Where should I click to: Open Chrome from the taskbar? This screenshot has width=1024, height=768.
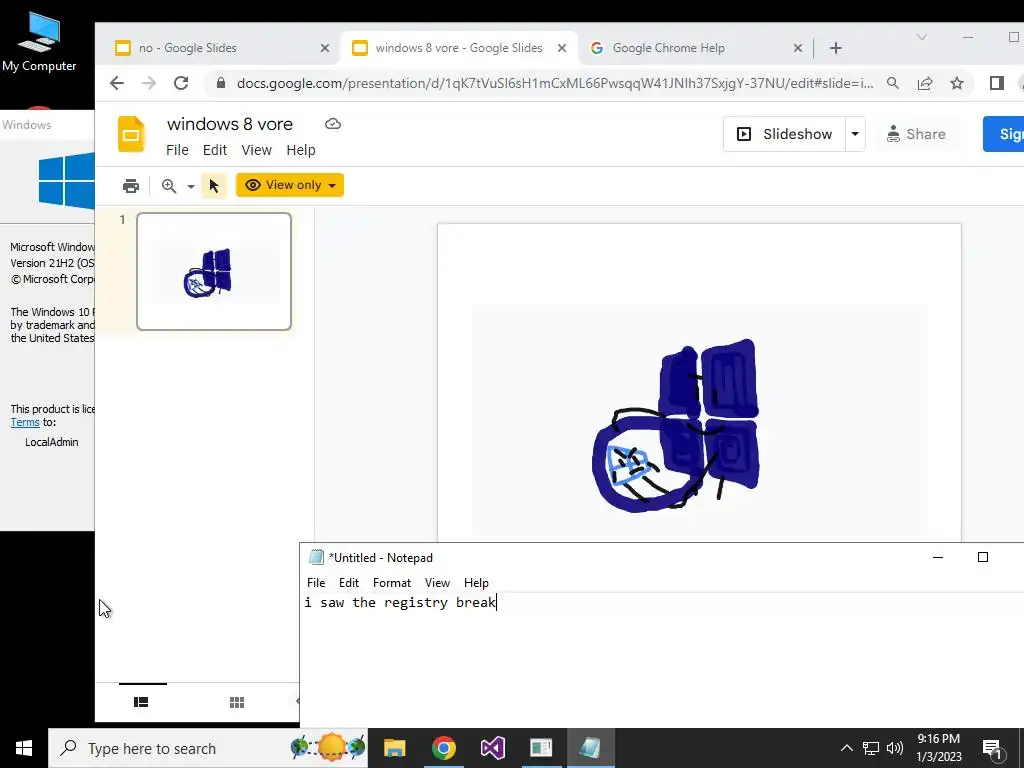click(x=443, y=748)
